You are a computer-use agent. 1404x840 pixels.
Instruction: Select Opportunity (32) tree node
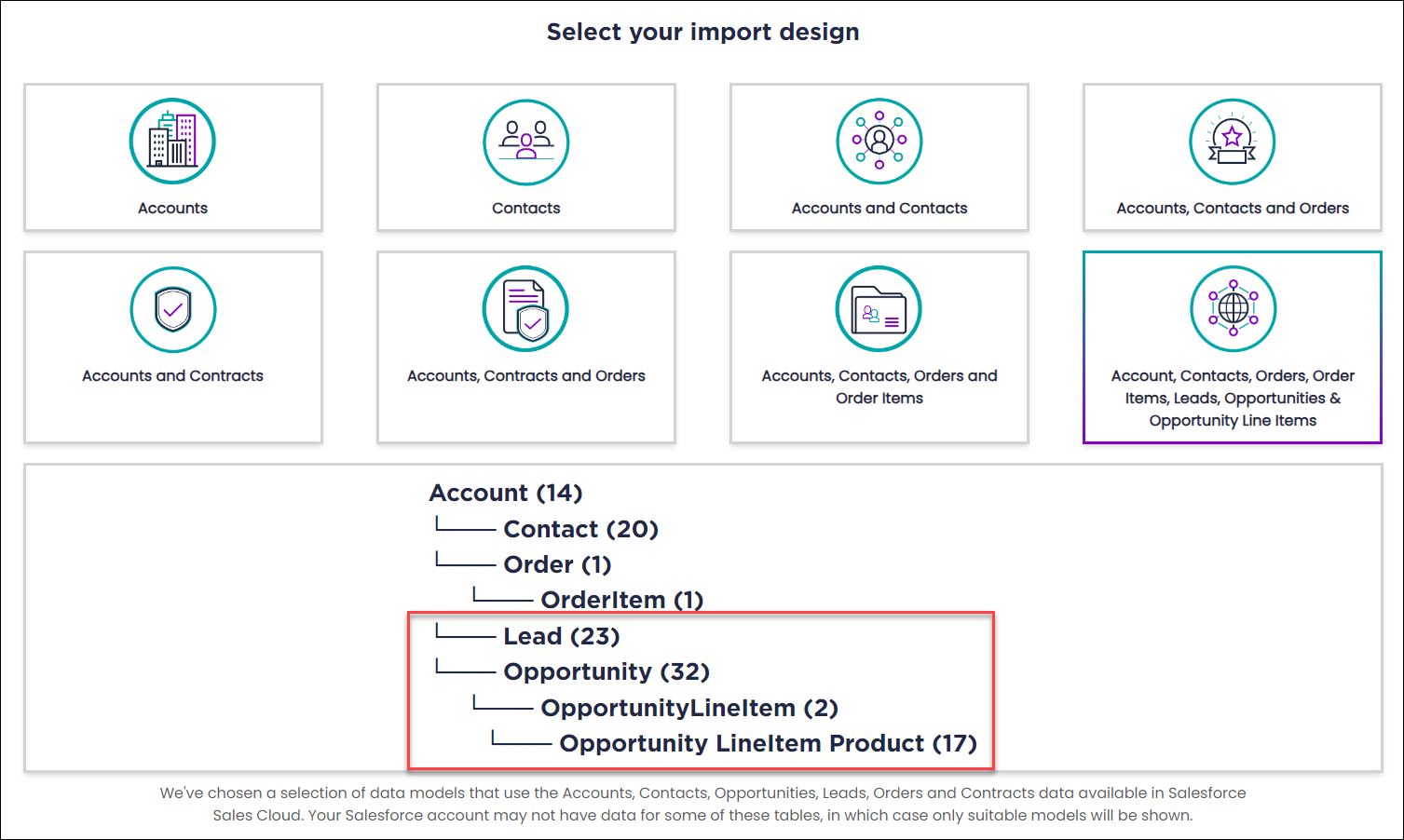(607, 671)
